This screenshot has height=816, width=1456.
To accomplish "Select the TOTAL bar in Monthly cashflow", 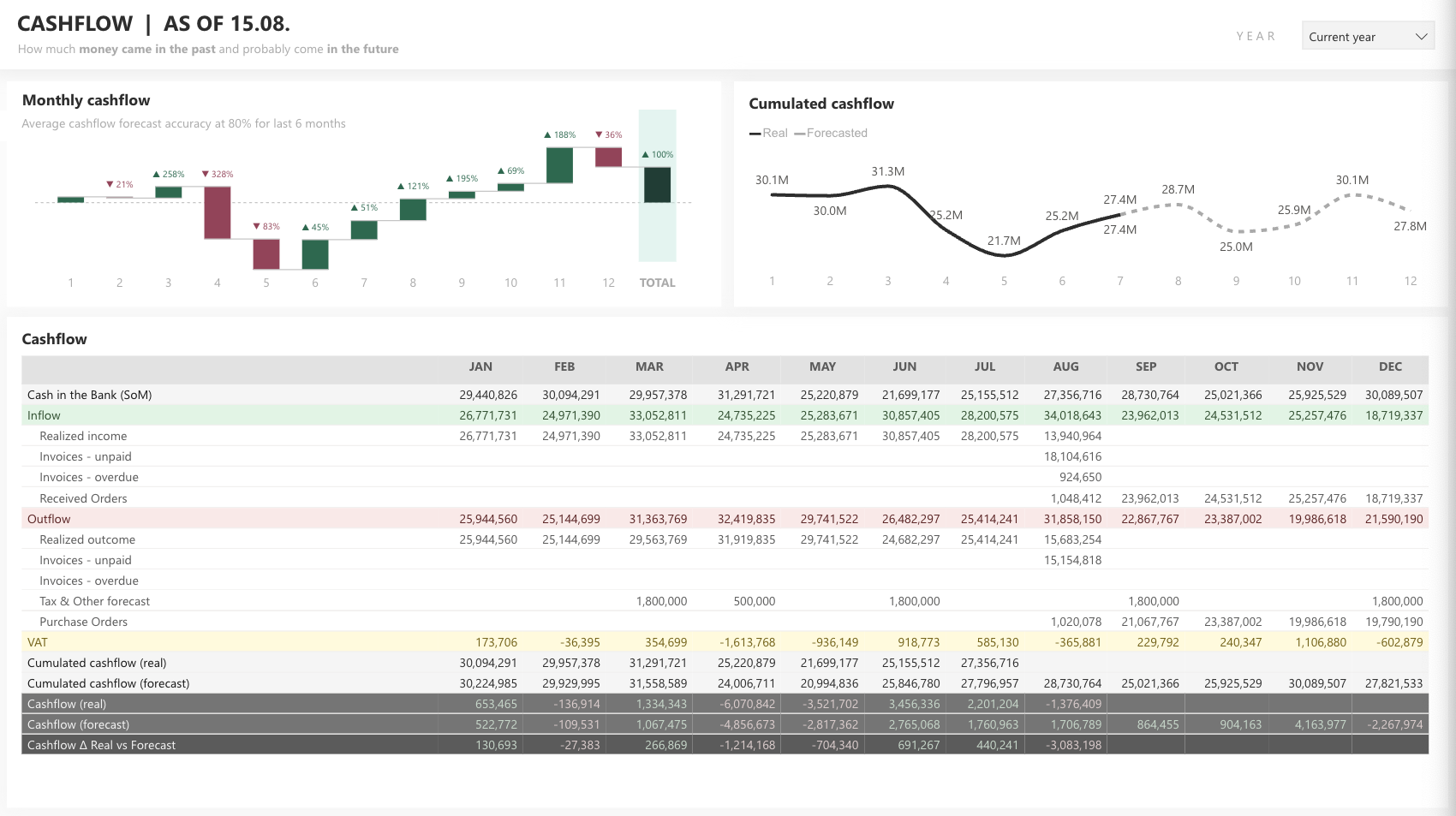I will coord(657,184).
